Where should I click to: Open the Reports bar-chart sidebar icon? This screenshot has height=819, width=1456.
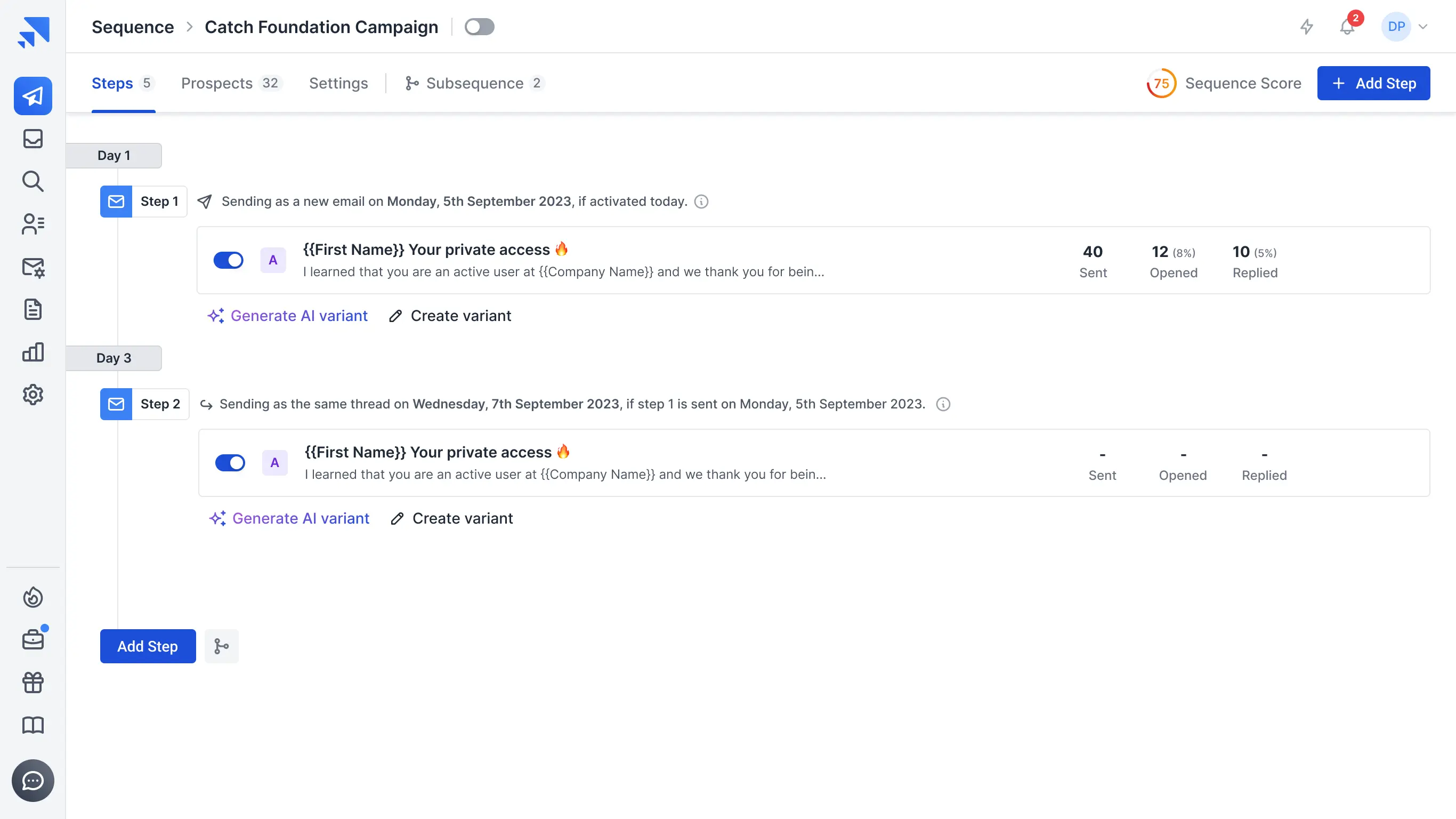(33, 352)
